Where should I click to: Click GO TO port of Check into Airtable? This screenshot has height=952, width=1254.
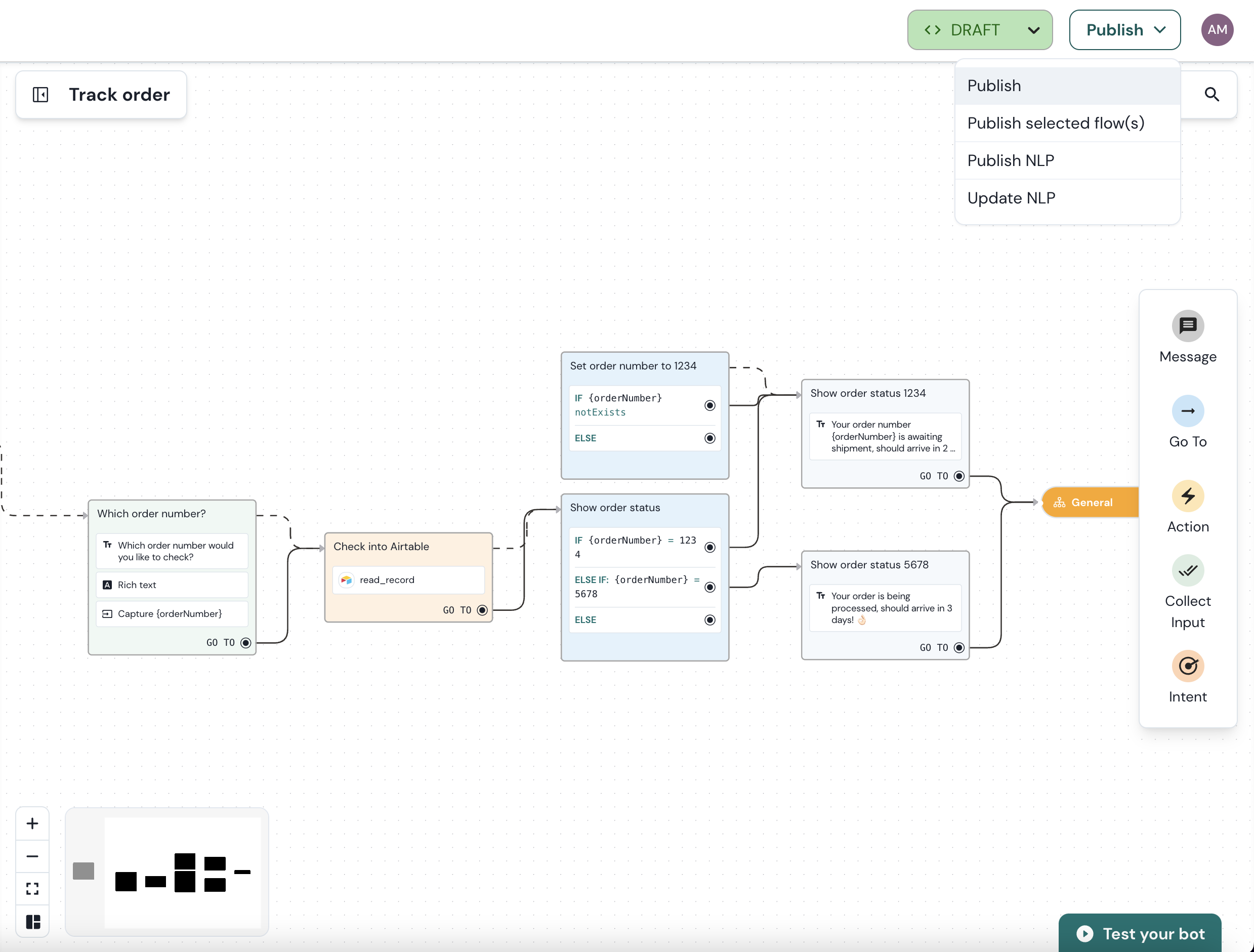482,610
